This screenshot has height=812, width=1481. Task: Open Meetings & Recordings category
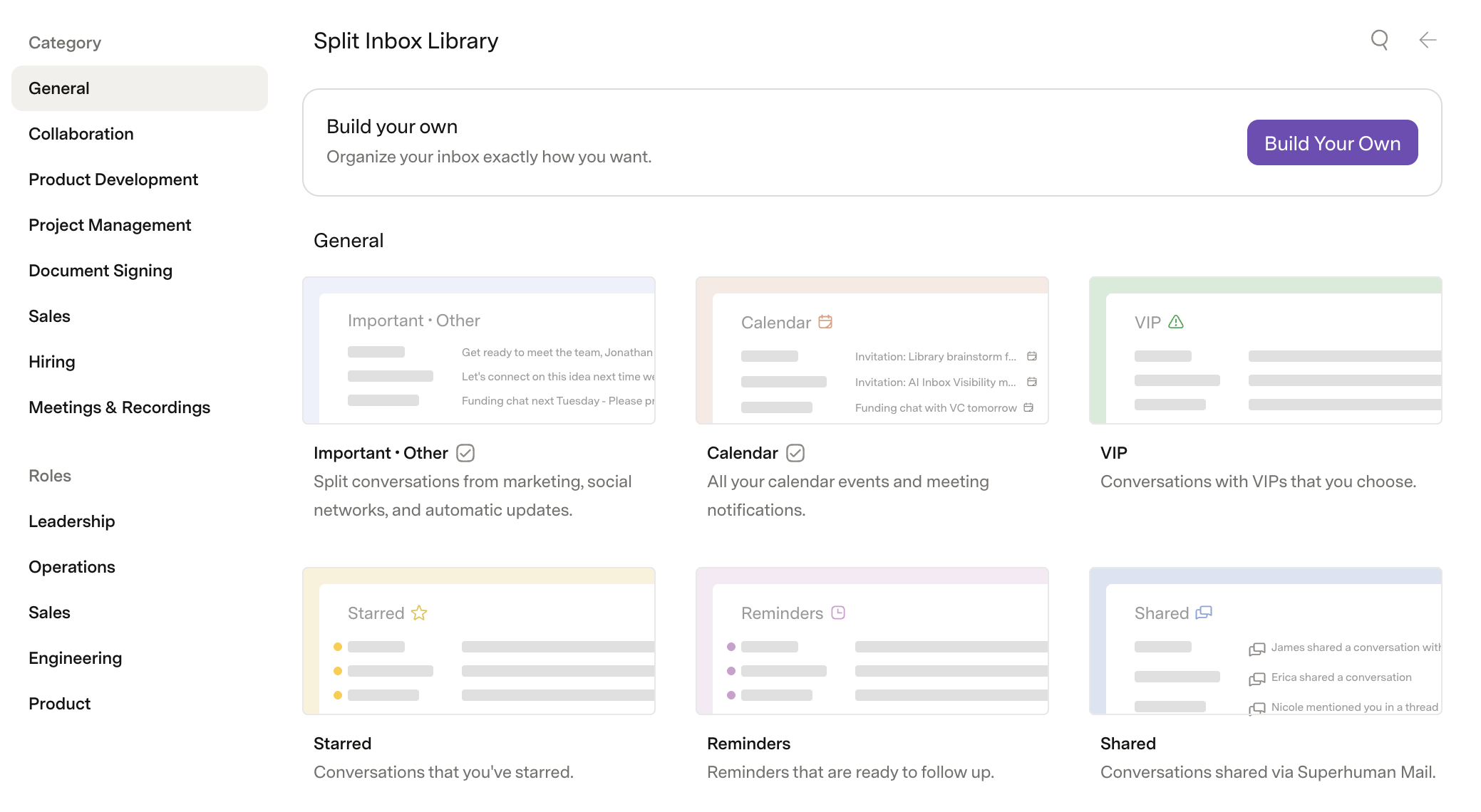click(x=120, y=407)
